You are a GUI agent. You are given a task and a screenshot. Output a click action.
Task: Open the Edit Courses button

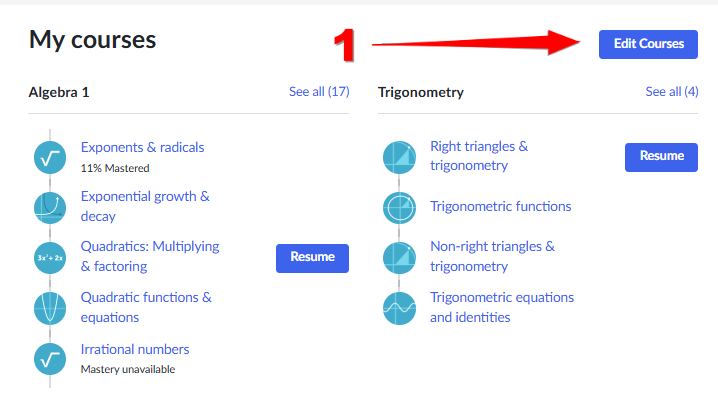[x=648, y=44]
